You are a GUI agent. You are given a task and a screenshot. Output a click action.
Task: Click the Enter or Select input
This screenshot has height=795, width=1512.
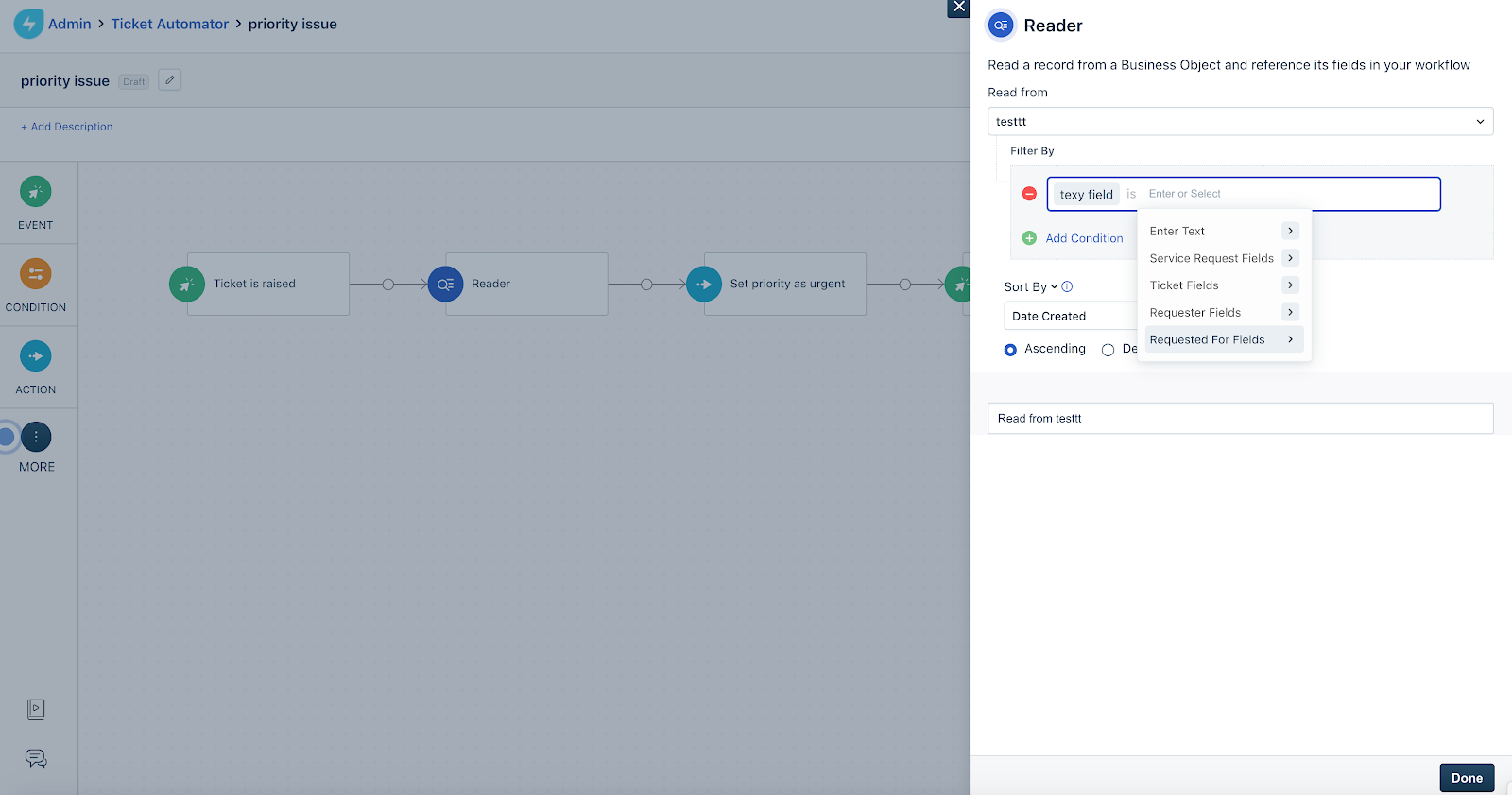[1290, 194]
